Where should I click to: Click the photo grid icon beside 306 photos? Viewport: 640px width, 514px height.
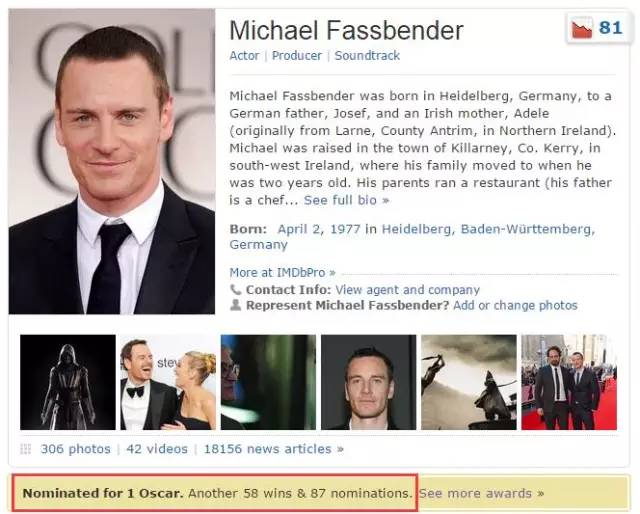click(25, 449)
